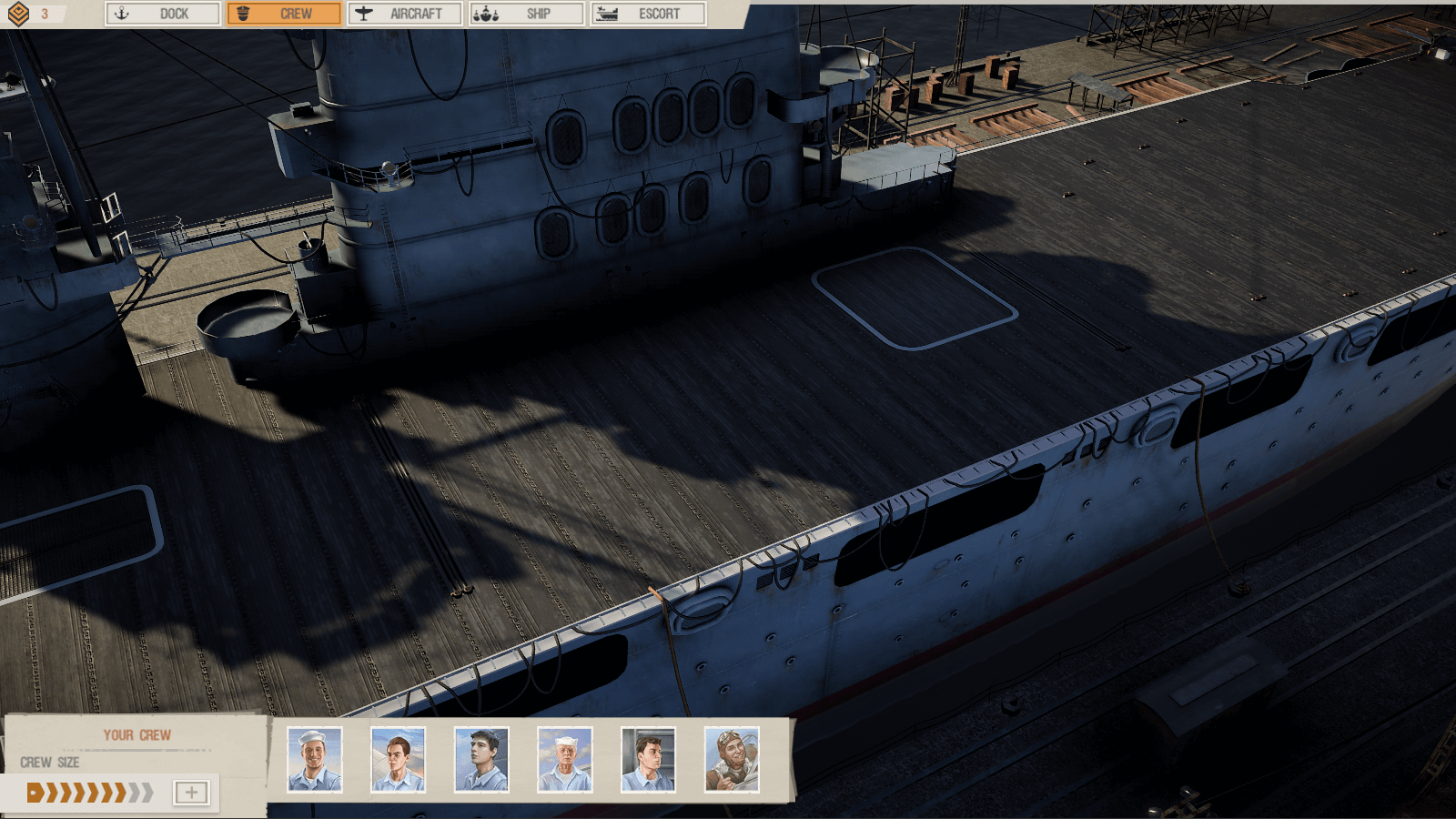Switch to the Aircraft tab
Screen dimensions: 1456x819
(x=405, y=14)
